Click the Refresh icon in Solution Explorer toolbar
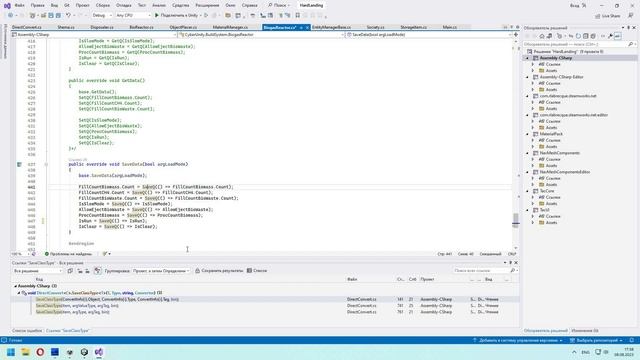Viewport: 640px width, 360px height. [578, 36]
